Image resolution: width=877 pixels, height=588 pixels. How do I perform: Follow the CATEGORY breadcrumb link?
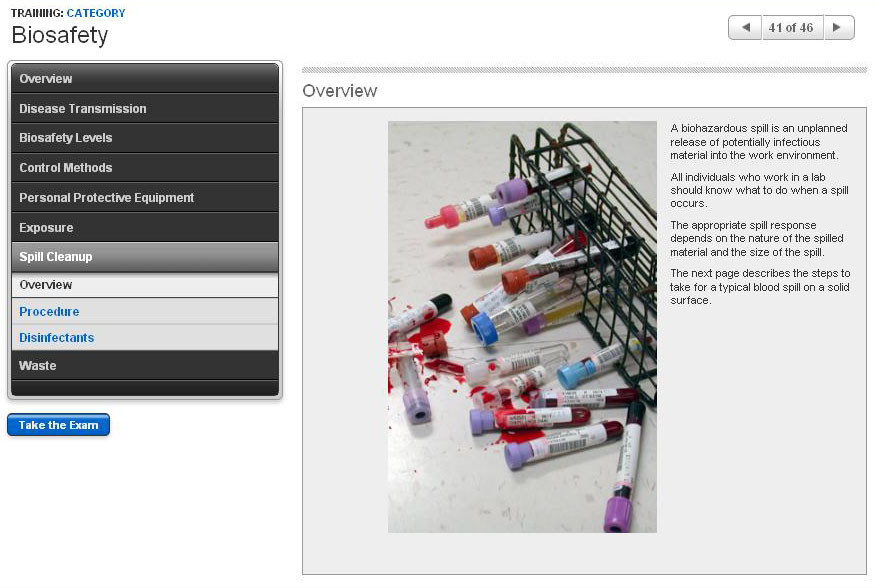[96, 13]
